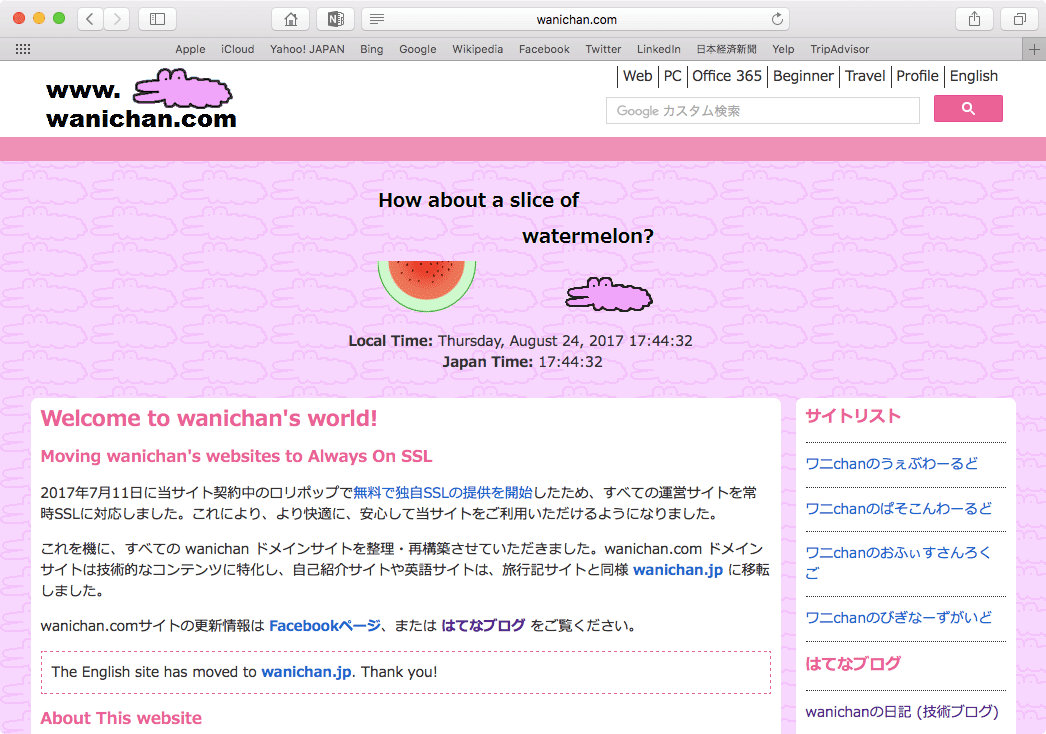The width and height of the screenshot is (1046, 734).
Task: Show the Safari sidebar
Action: [x=157, y=19]
